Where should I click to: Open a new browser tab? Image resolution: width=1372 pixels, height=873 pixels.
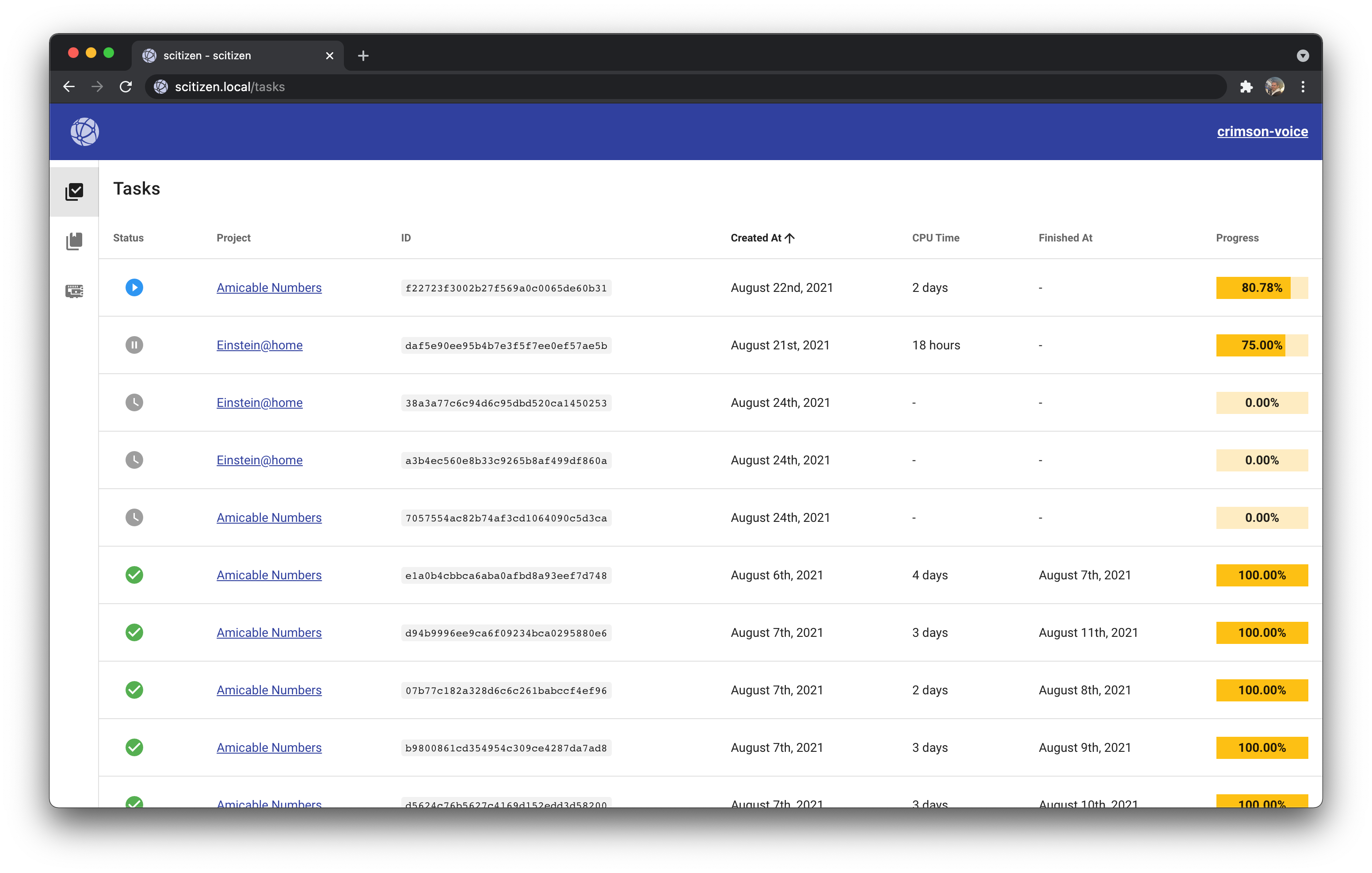click(363, 55)
